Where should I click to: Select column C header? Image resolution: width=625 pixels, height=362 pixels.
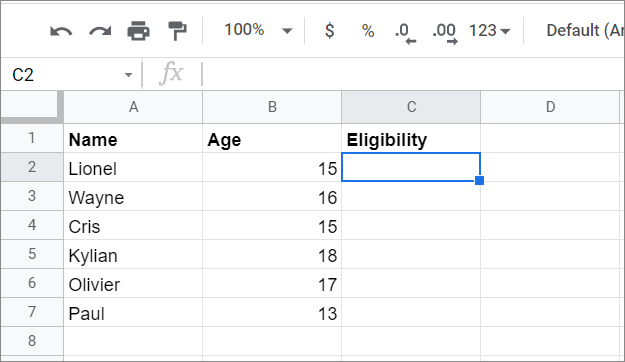point(411,107)
